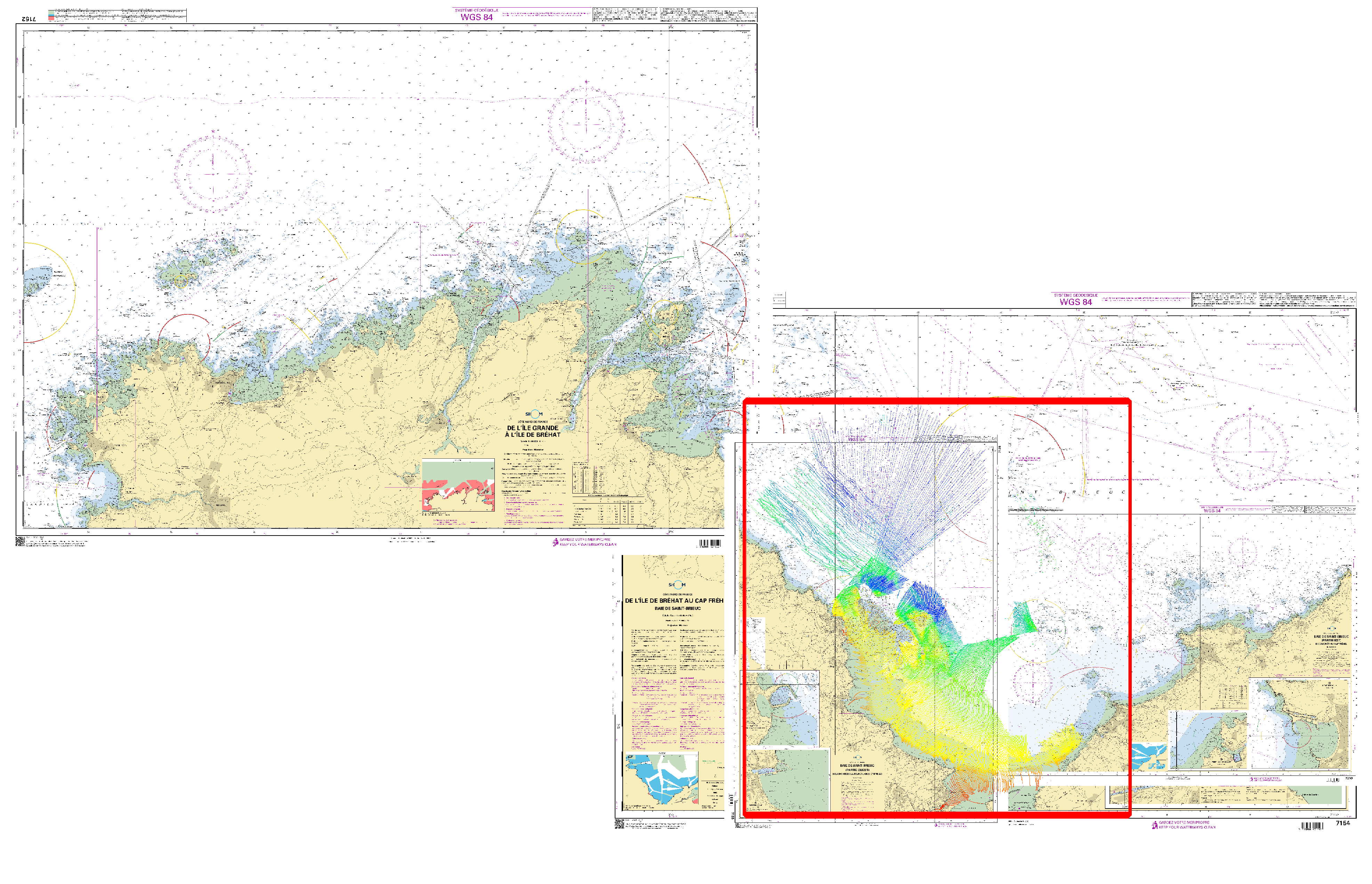Viewport: 1372px width, 884px height.
Task: Click the colour legend swatches above chart 7152
Action: (x=51, y=15)
